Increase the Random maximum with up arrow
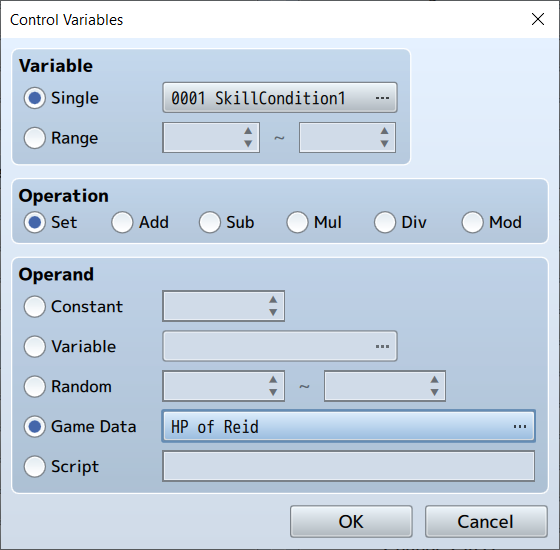This screenshot has height=550, width=560. click(434, 380)
